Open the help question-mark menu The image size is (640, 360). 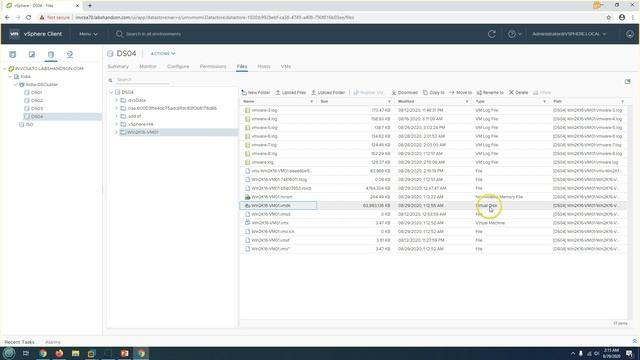(x=514, y=34)
